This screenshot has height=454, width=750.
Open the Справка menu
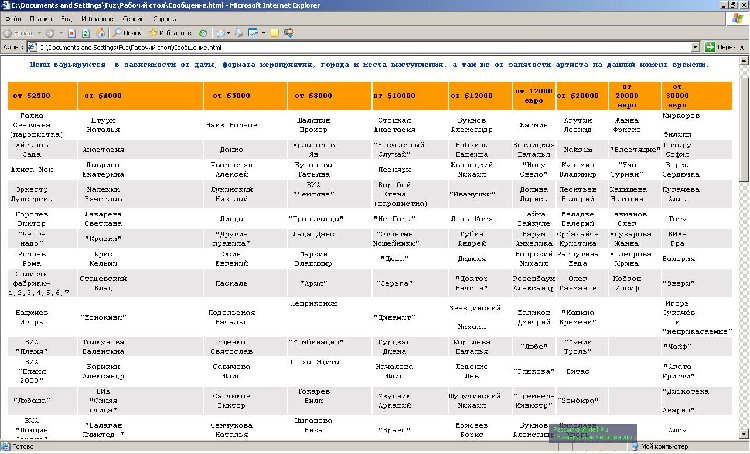(x=165, y=19)
